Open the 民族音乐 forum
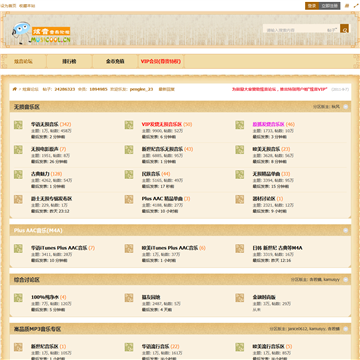The height and width of the screenshot is (360, 360). [x=151, y=174]
